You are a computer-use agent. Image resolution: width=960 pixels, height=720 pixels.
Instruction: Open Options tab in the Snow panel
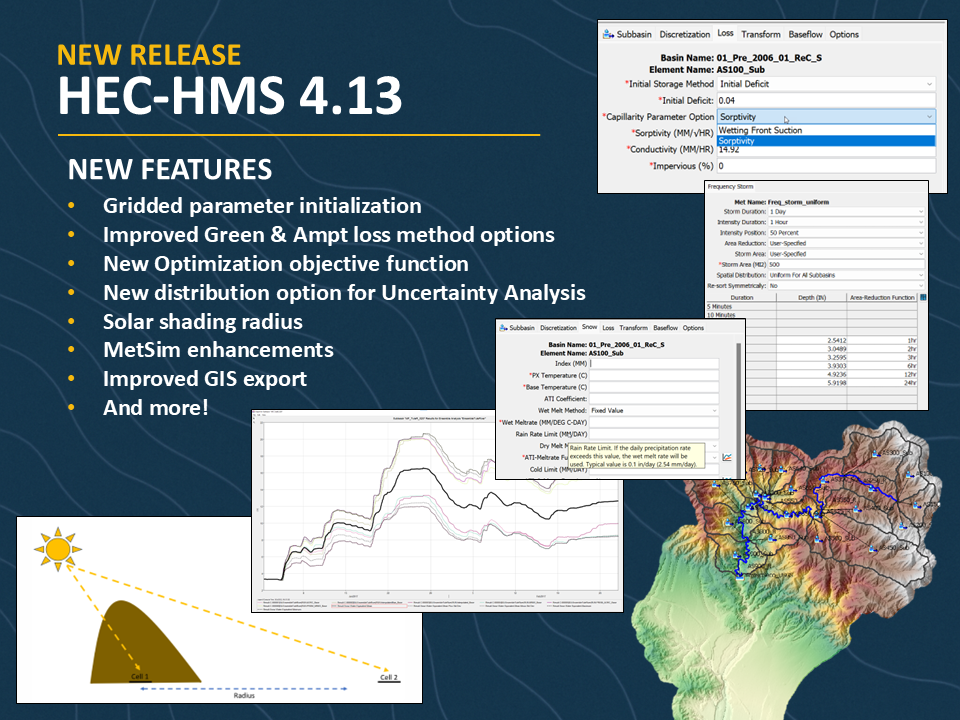693,328
